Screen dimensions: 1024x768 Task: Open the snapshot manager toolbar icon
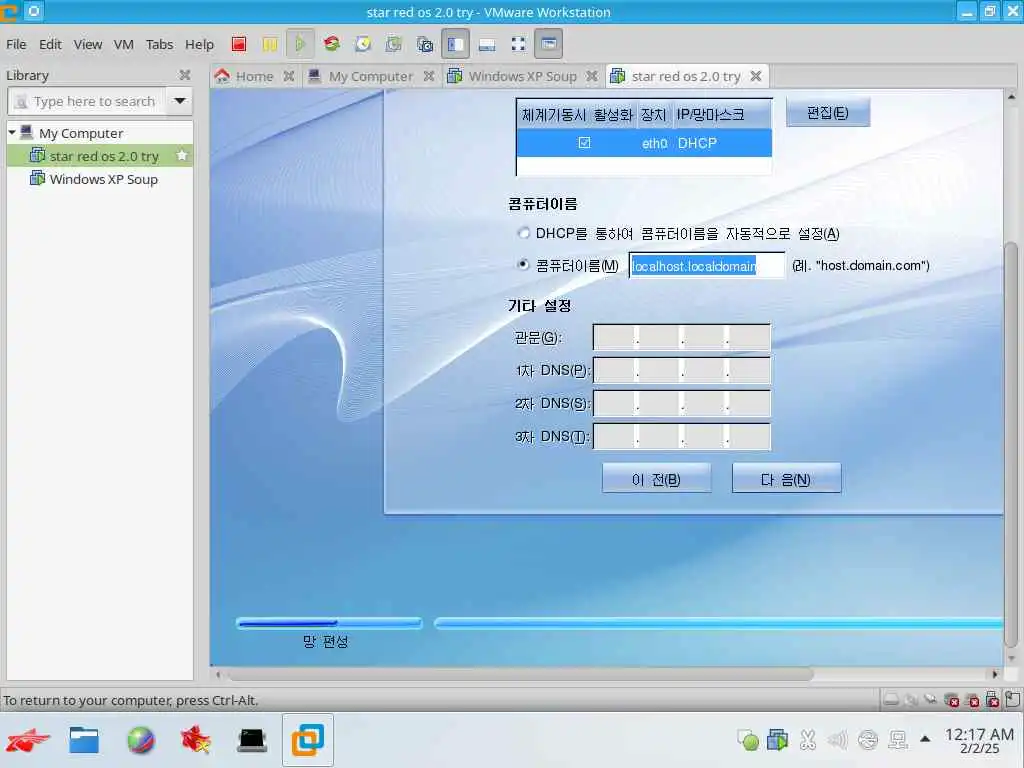click(x=425, y=44)
